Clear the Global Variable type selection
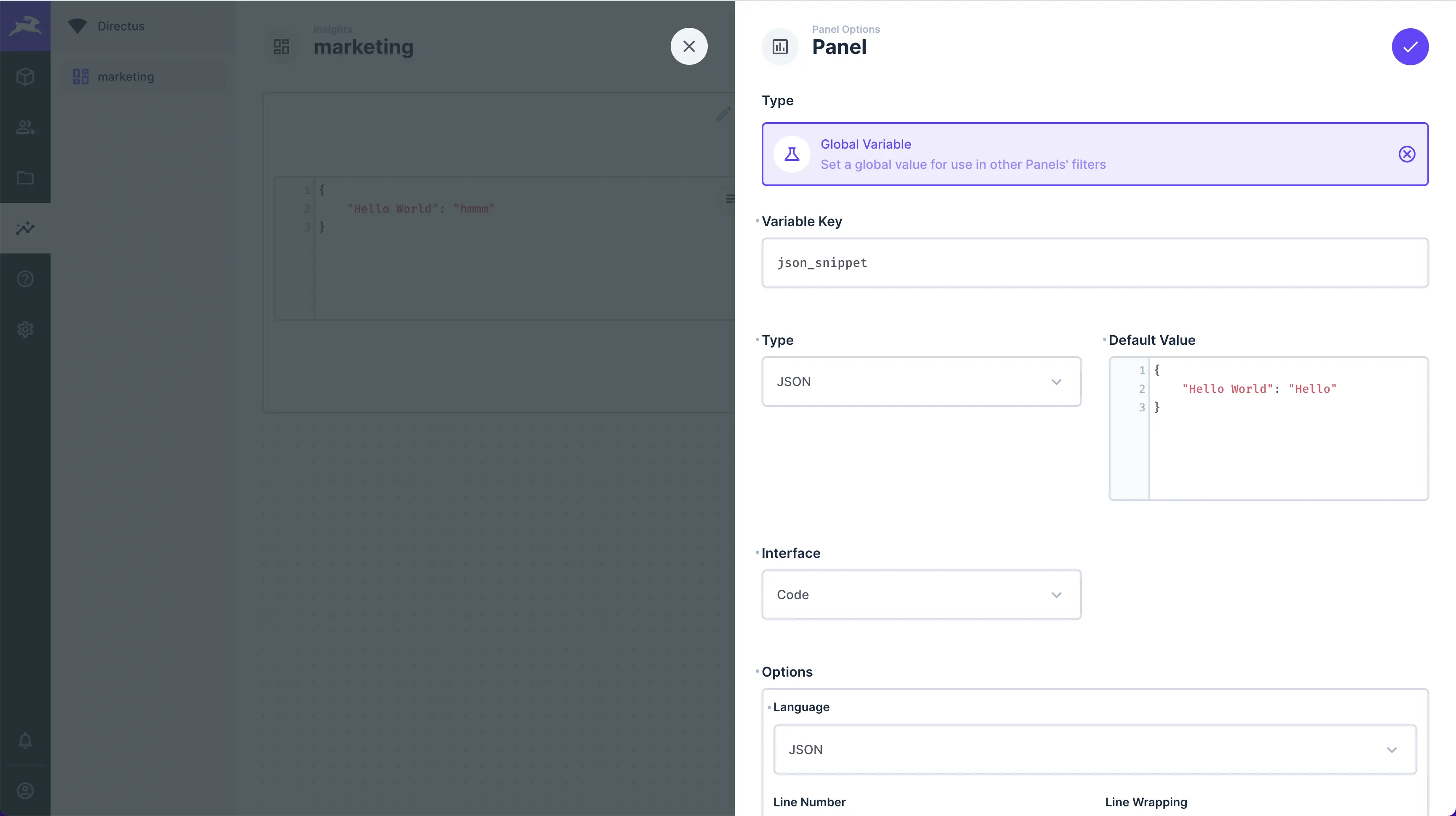Image resolution: width=1456 pixels, height=816 pixels. 1406,154
